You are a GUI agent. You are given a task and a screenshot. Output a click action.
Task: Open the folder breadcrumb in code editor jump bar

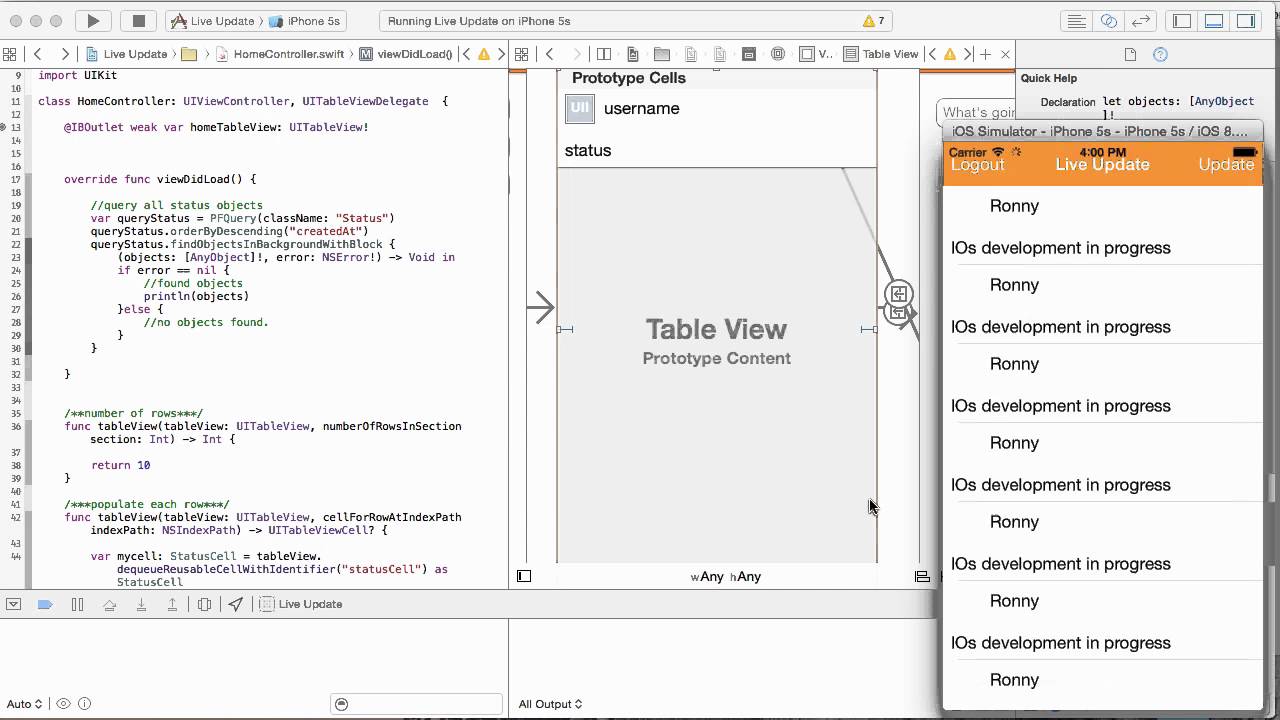pyautogui.click(x=189, y=54)
